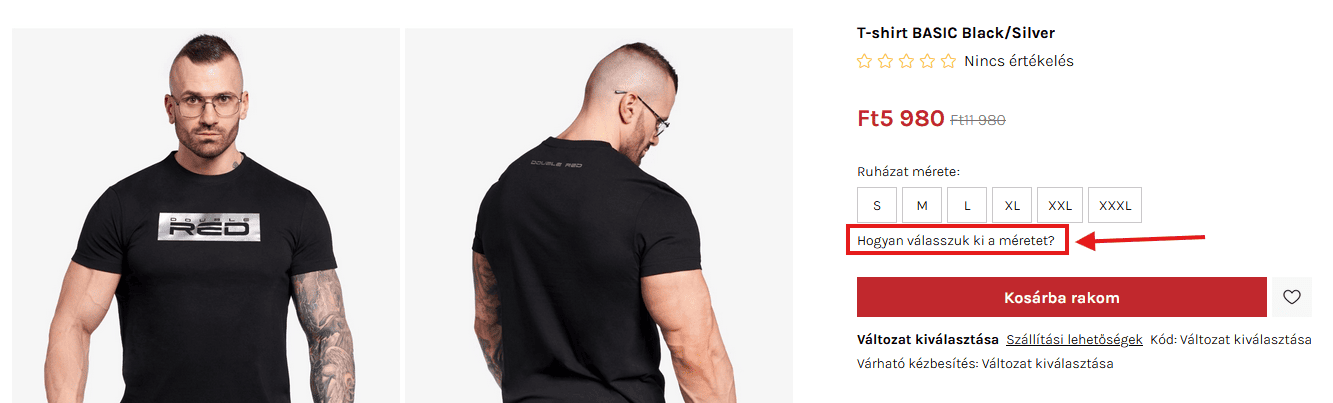Open back view product photo
The image size is (1333, 403).
click(599, 215)
